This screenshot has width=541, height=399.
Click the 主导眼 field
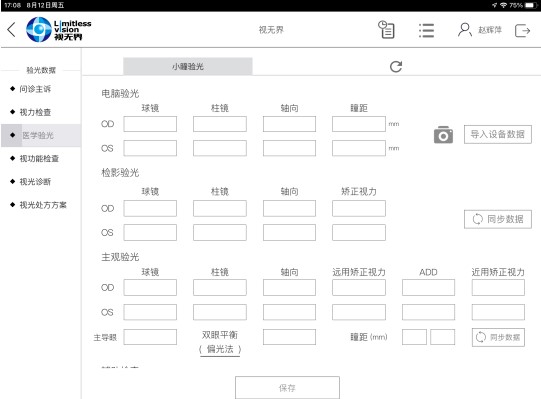tap(150, 337)
